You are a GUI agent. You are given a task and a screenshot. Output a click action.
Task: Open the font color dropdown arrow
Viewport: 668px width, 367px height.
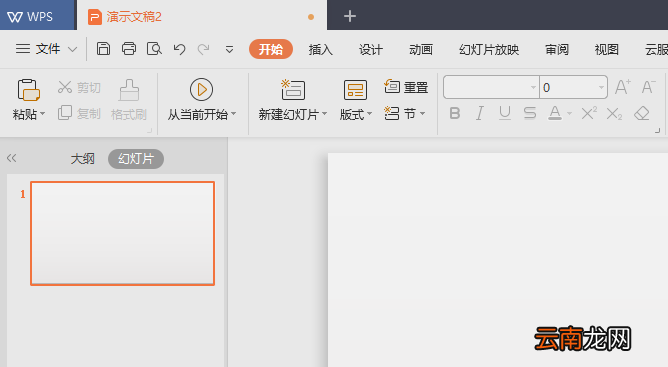click(569, 114)
